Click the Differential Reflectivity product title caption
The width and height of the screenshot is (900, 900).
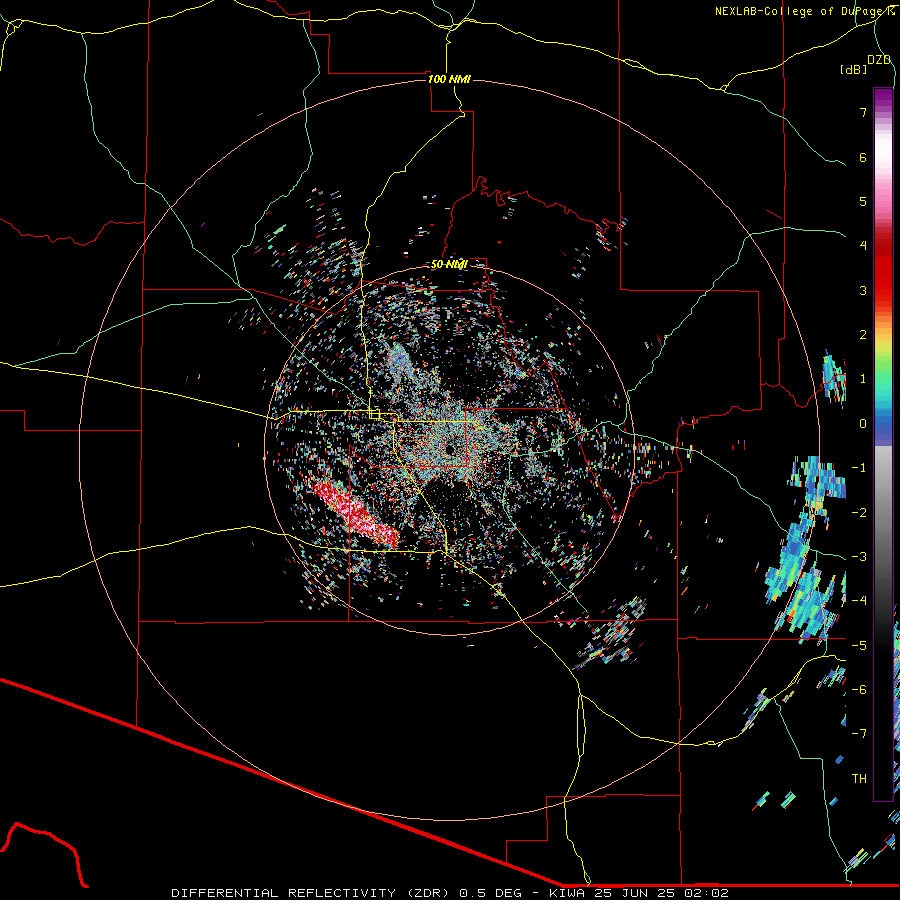tap(450, 893)
